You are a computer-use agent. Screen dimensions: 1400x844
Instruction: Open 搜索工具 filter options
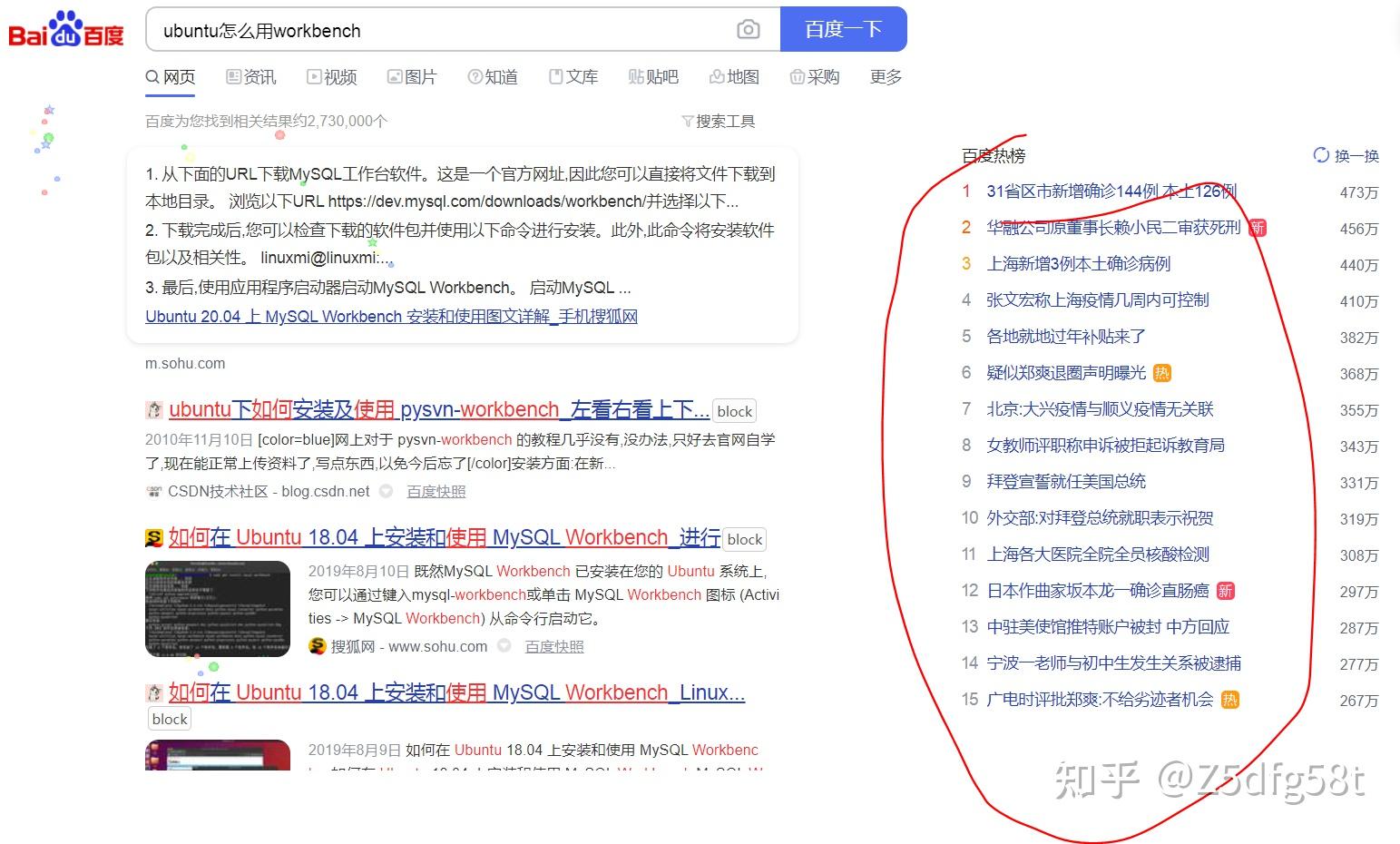click(718, 121)
